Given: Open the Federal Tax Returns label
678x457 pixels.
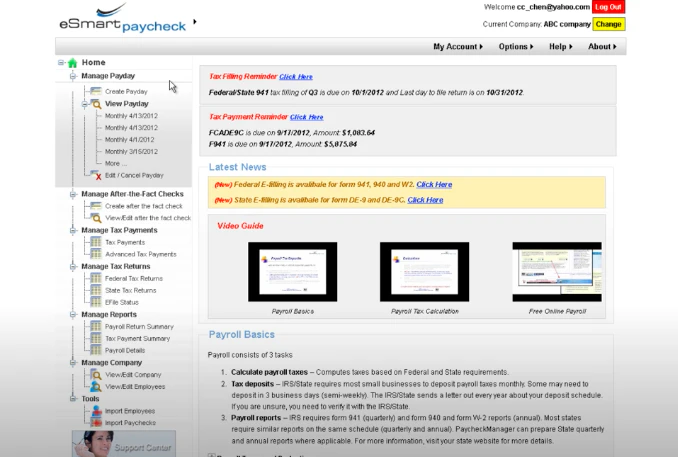Looking at the screenshot, I should pyautogui.click(x=134, y=278).
